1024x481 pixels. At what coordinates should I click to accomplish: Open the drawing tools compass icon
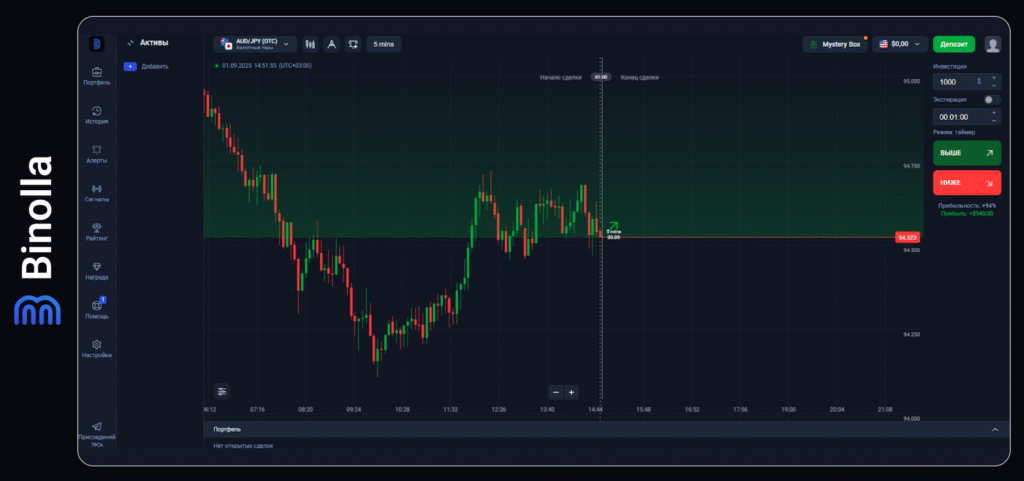pyautogui.click(x=332, y=44)
